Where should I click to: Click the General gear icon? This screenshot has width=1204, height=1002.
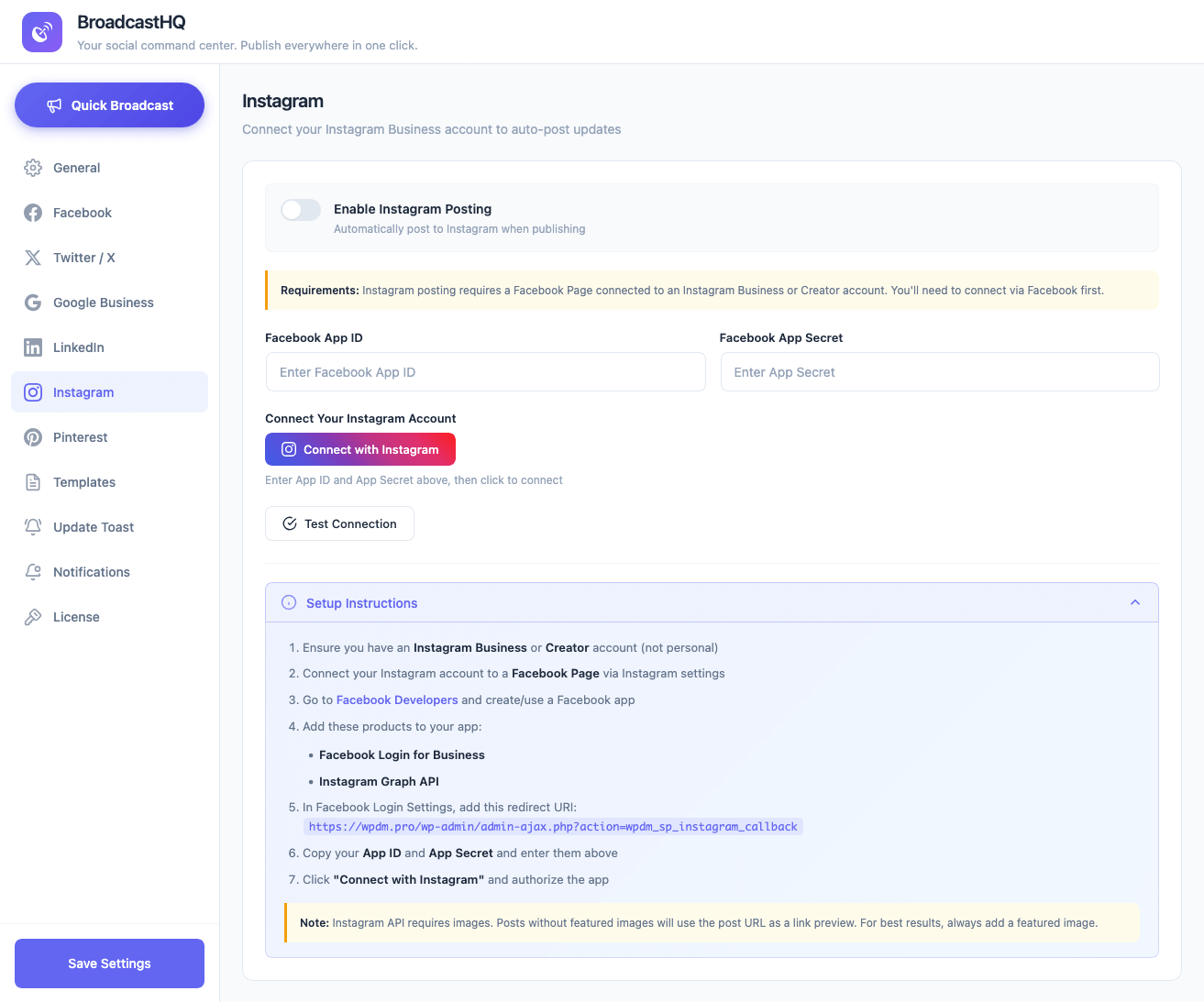point(33,168)
